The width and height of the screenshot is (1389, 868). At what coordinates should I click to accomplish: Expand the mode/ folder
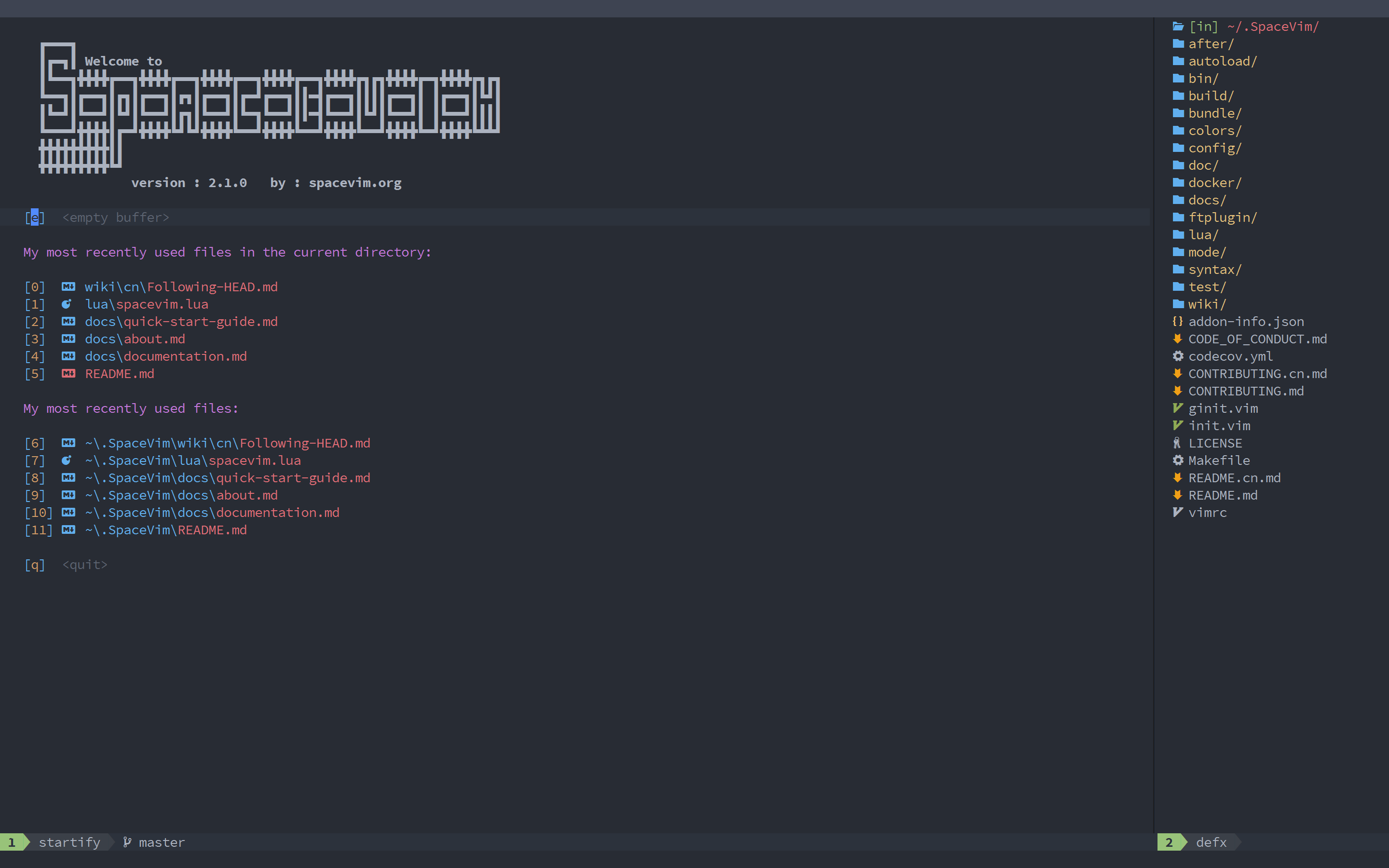pyautogui.click(x=1207, y=252)
